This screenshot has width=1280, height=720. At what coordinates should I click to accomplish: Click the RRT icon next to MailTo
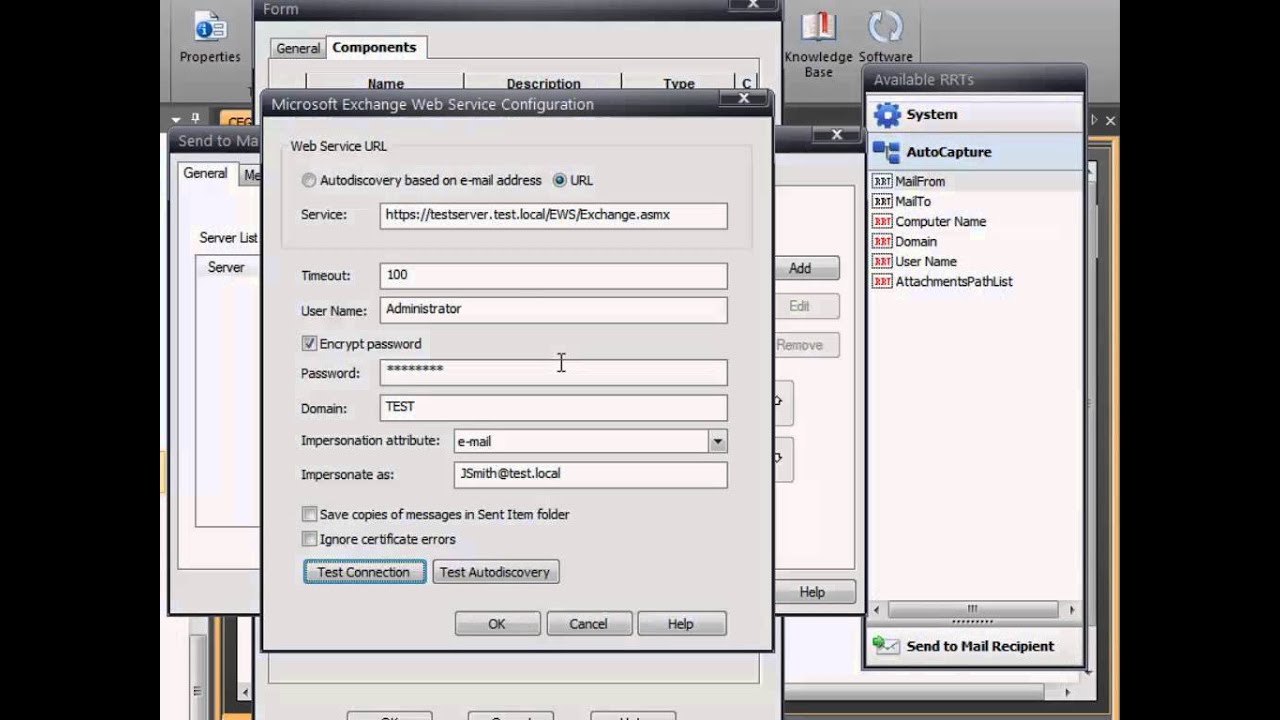coord(882,201)
